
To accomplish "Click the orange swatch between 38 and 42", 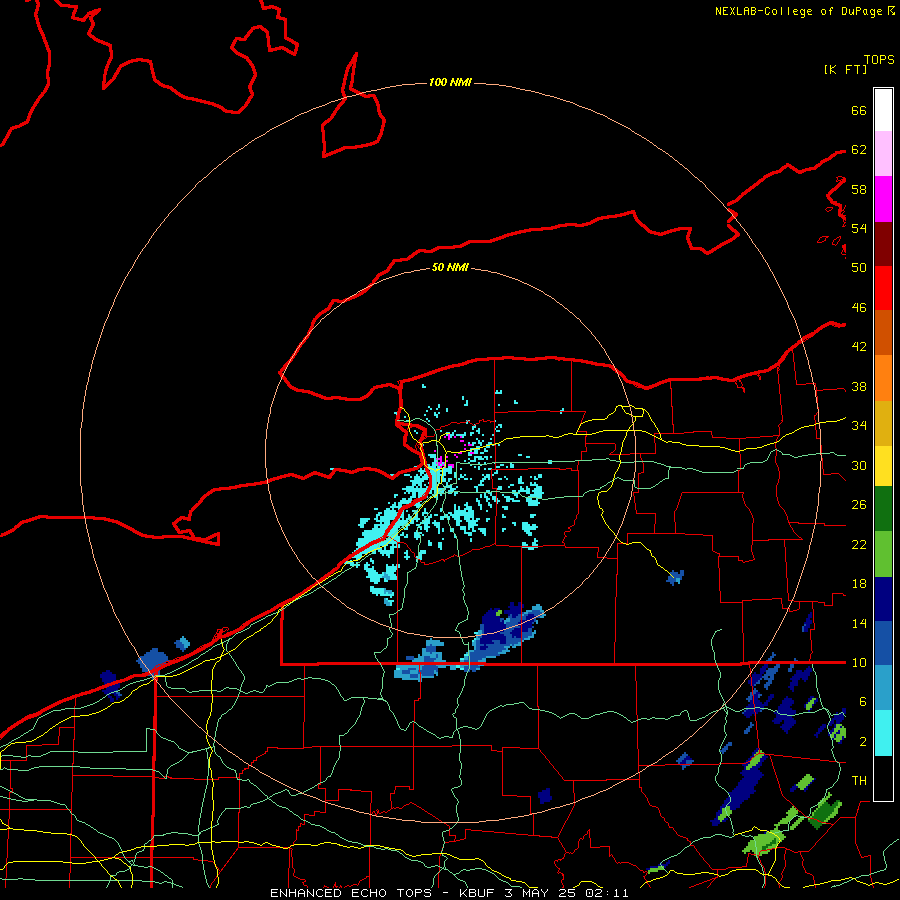I will [883, 378].
